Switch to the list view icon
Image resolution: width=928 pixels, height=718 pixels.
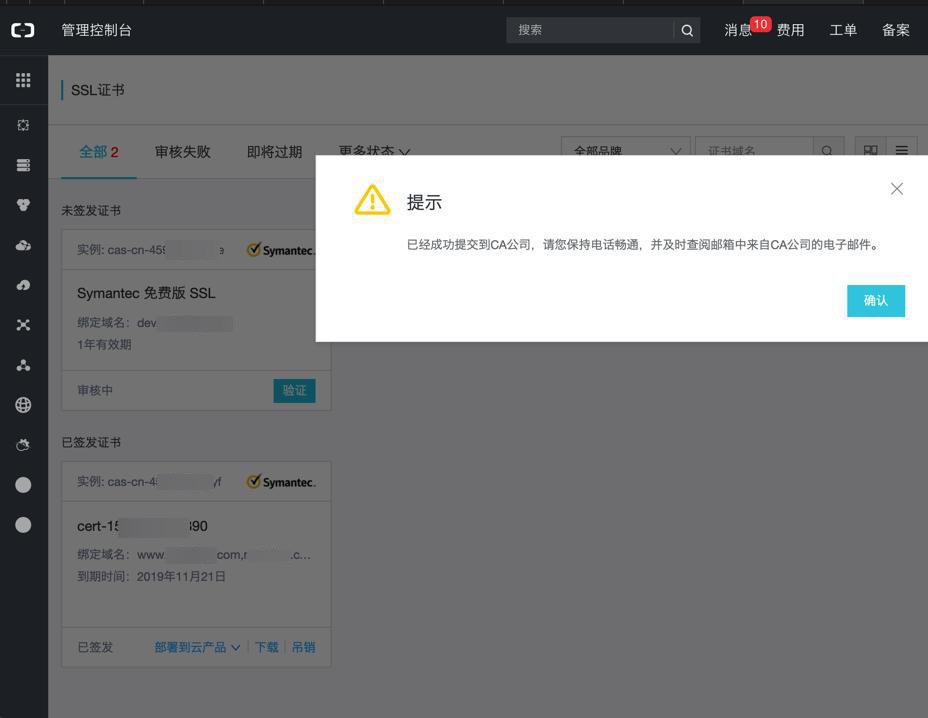(x=901, y=150)
